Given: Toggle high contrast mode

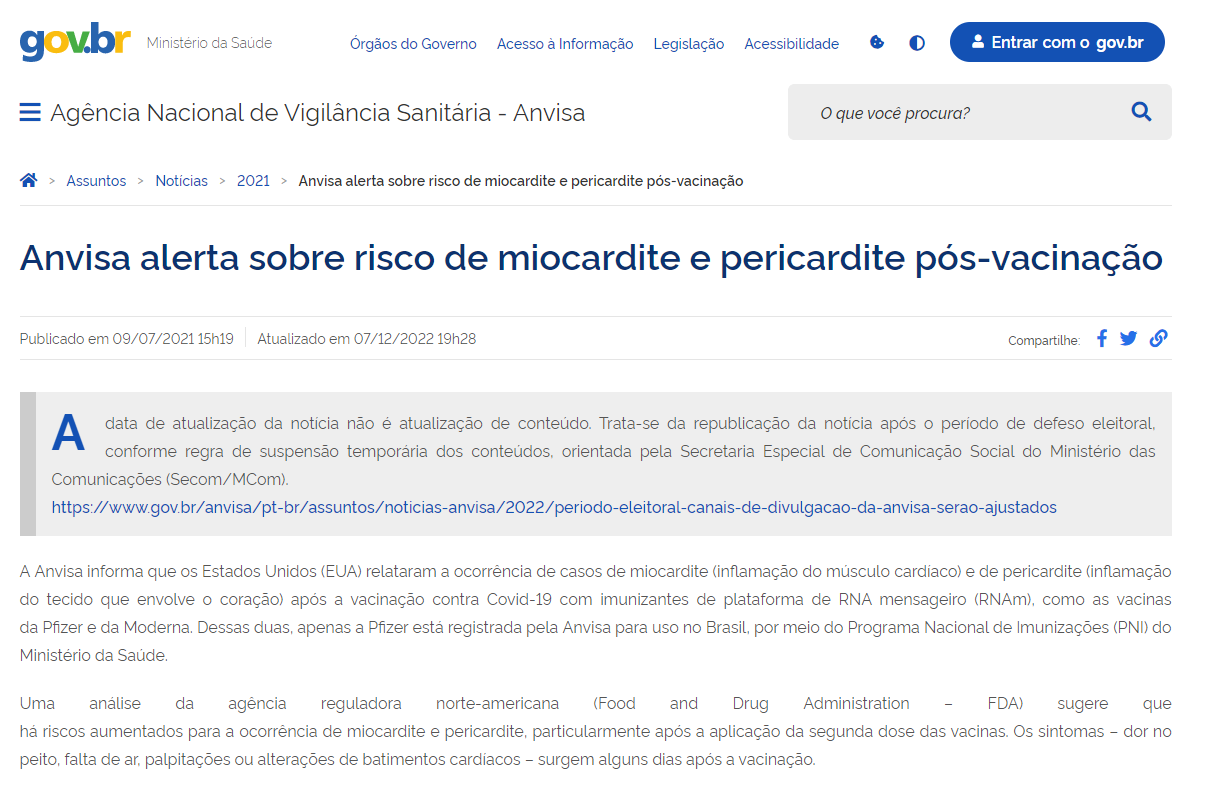Looking at the screenshot, I should pos(917,43).
